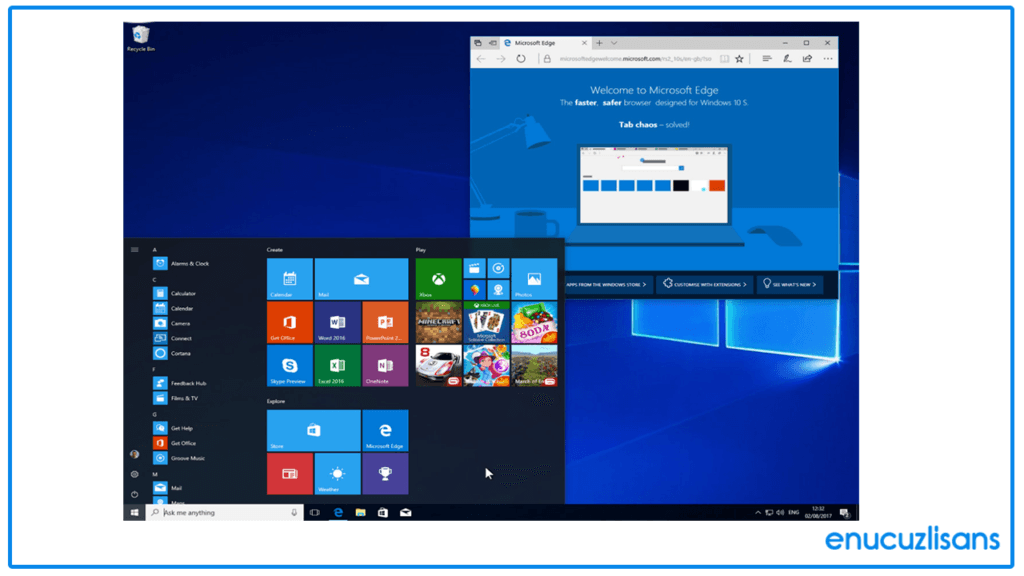Image resolution: width=1024 pixels, height=576 pixels.
Task: Click the letter C section header in apps list
Action: pyautogui.click(x=153, y=280)
